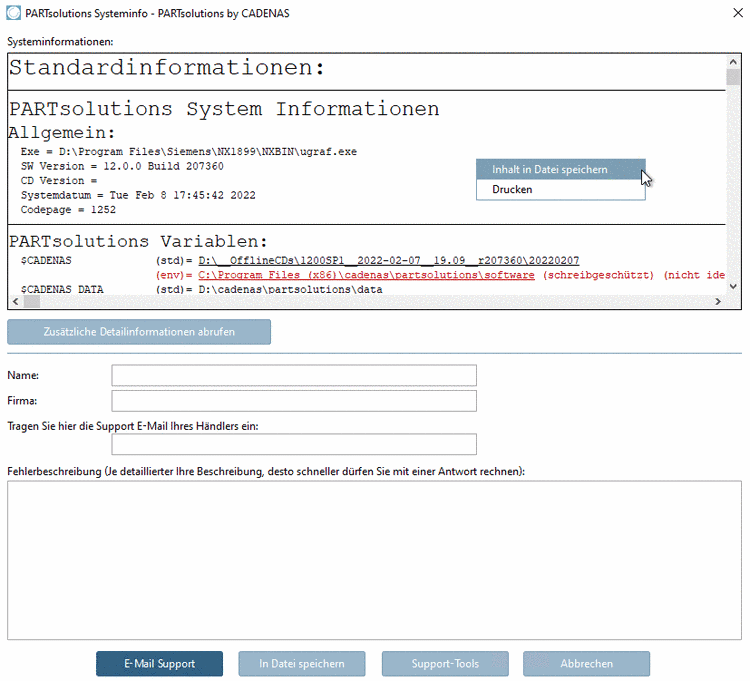Click the 'Allgemein:' heading
This screenshot has width=750, height=681.
[x=62, y=132]
